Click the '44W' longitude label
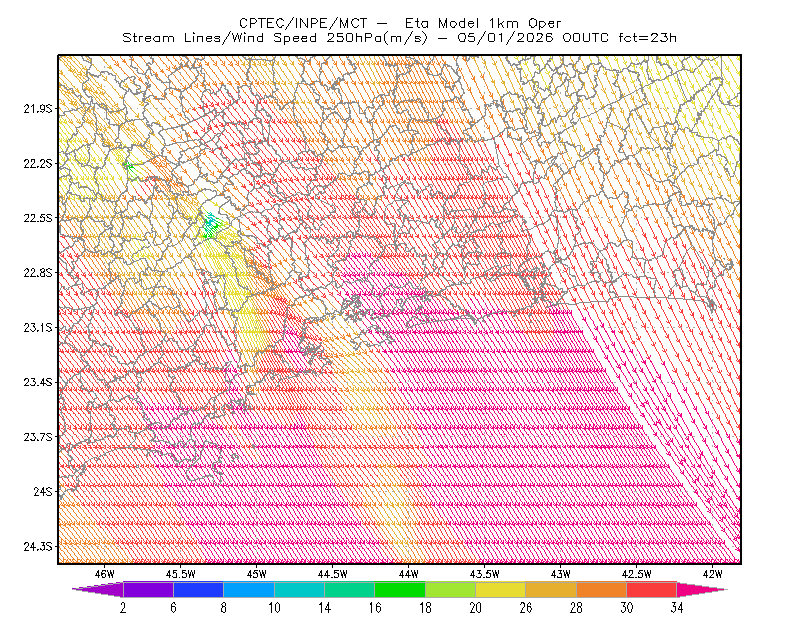The height and width of the screenshot is (618, 800). coord(409,574)
